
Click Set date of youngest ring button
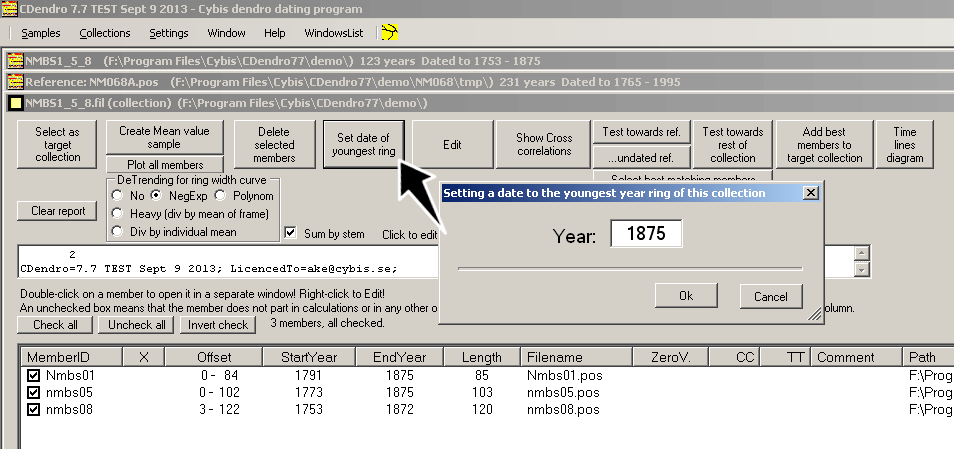click(x=363, y=145)
